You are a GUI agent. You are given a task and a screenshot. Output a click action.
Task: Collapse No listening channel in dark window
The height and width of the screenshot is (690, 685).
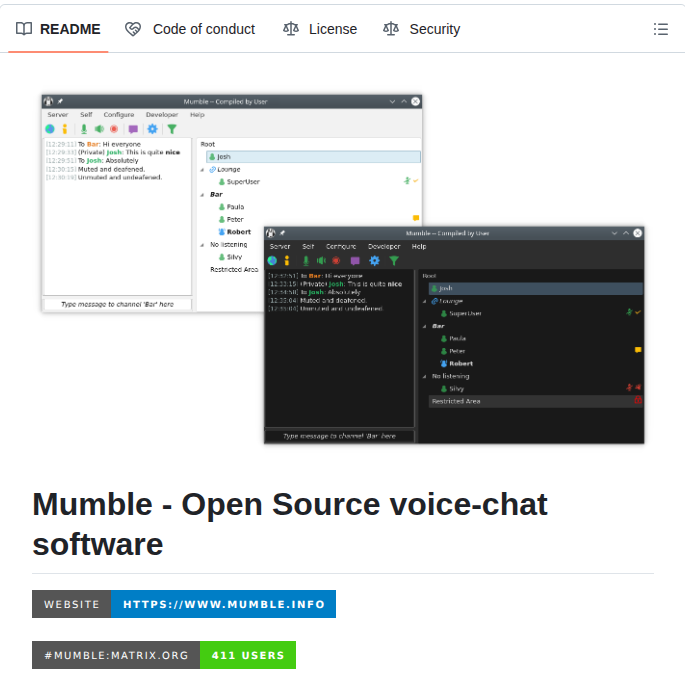tap(425, 377)
